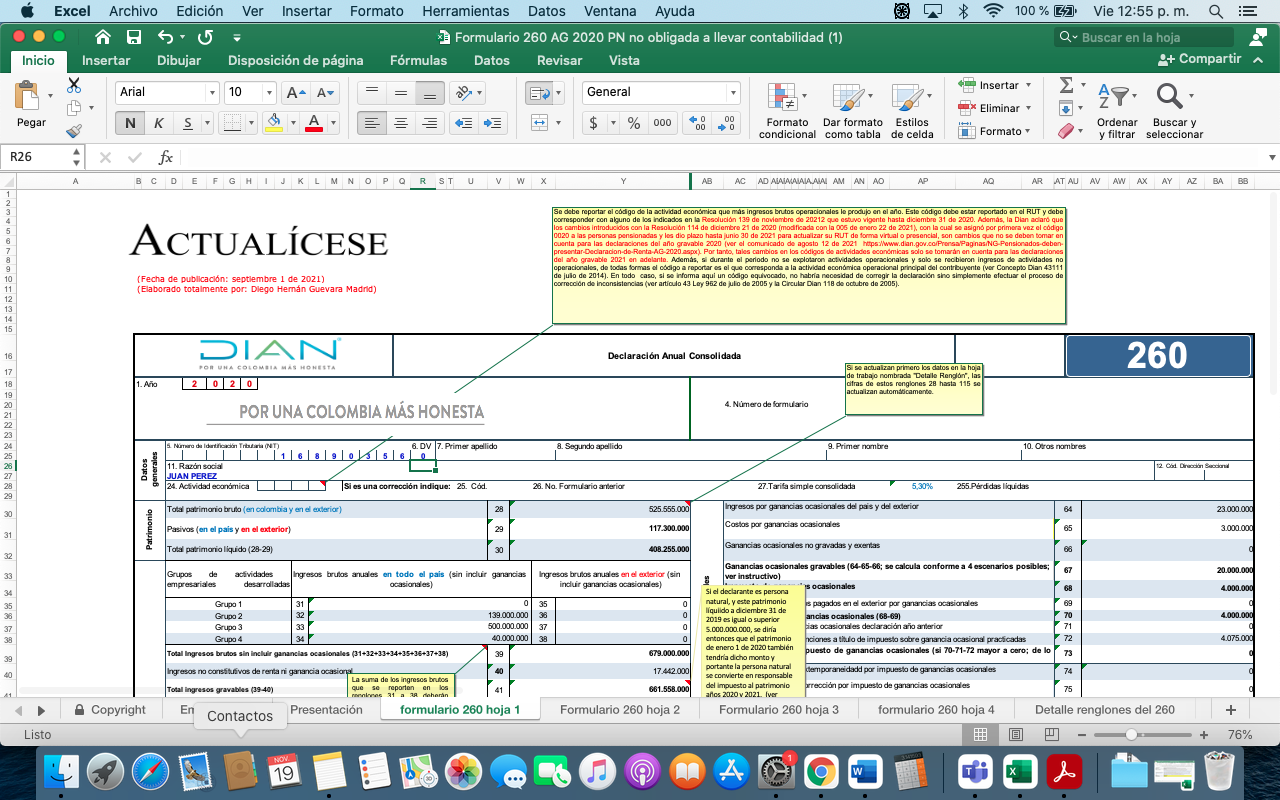Center text horizontally in cell
Viewport: 1280px width, 800px height.
tap(401, 124)
